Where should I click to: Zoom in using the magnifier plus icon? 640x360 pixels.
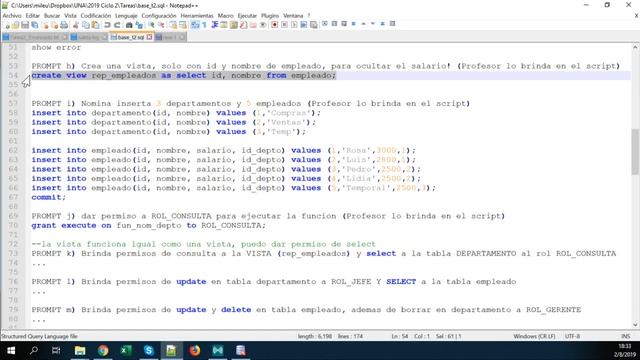point(151,25)
